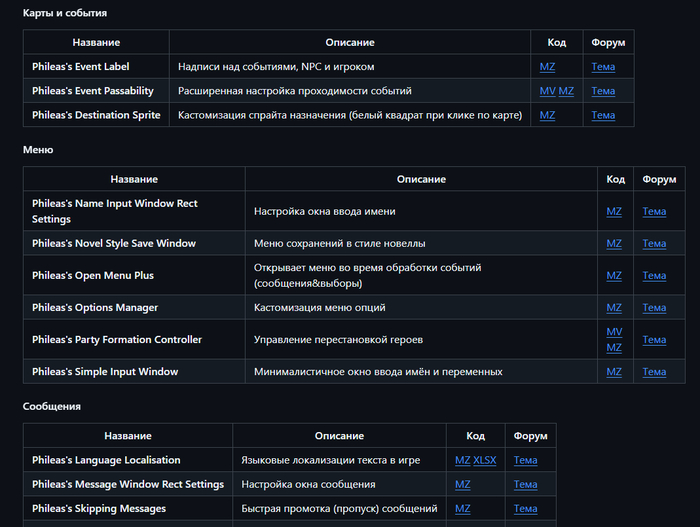
Task: Click the Phileas's Open Menu Plus name cell
Action: pyautogui.click(x=93, y=275)
